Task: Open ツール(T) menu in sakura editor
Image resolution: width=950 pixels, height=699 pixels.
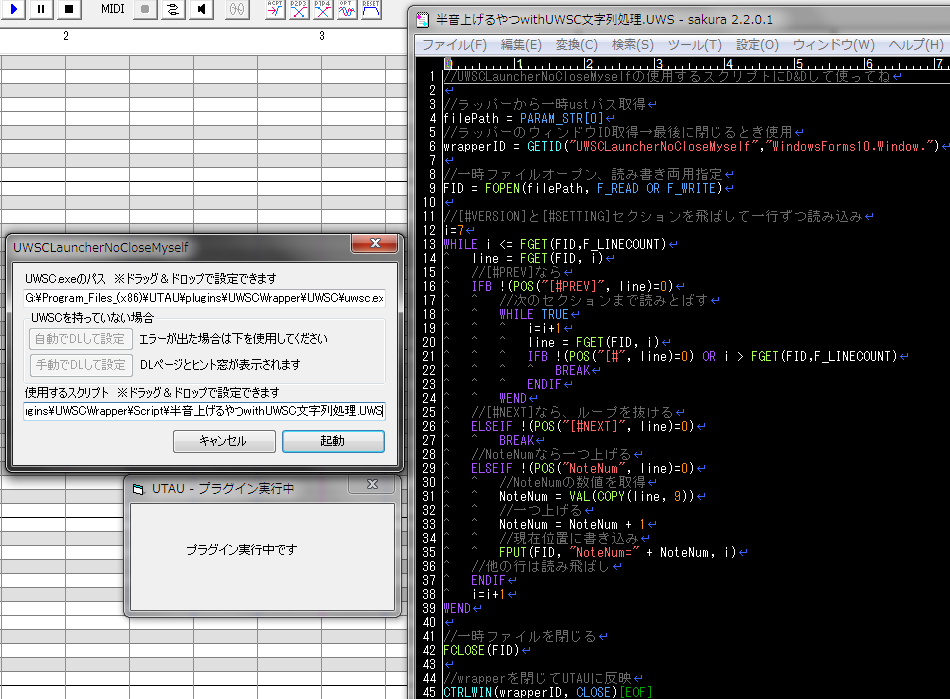Action: 694,45
